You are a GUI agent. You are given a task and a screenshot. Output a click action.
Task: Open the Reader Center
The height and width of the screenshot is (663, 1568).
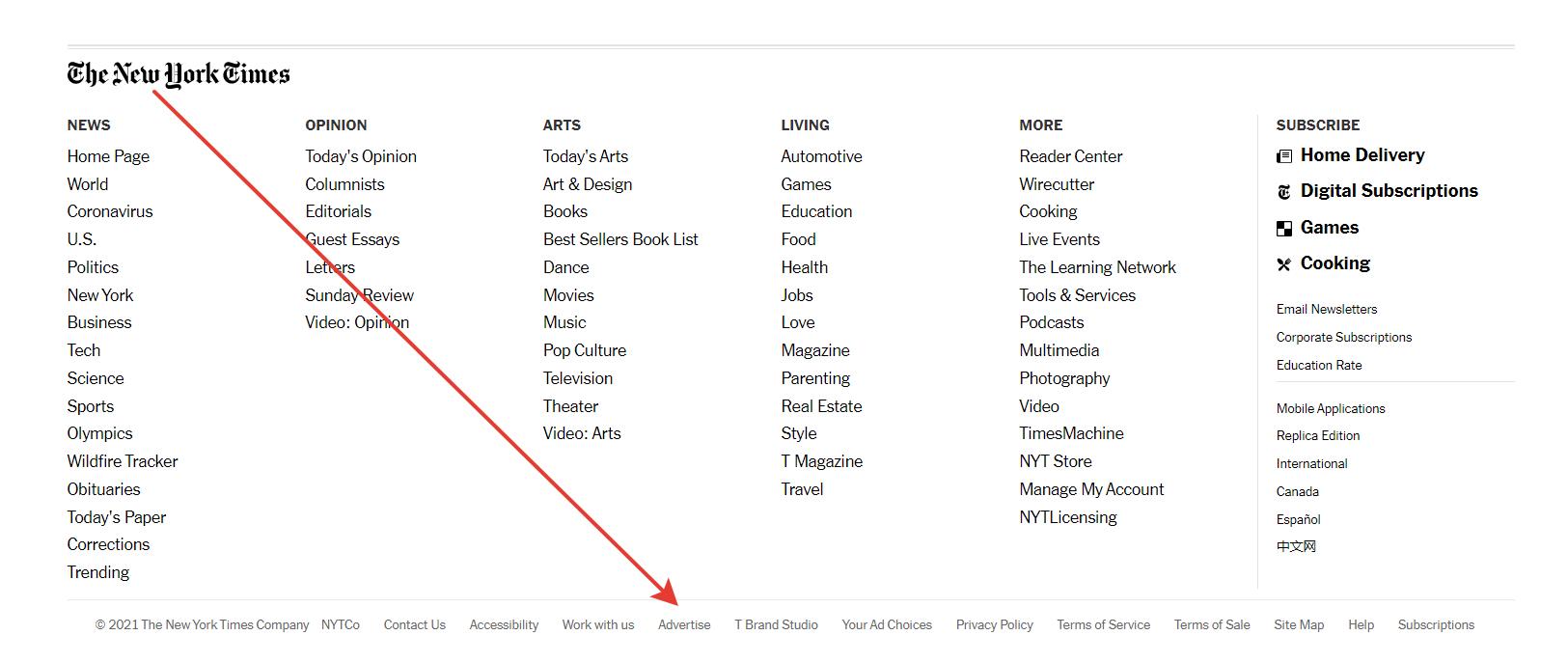(x=1071, y=156)
